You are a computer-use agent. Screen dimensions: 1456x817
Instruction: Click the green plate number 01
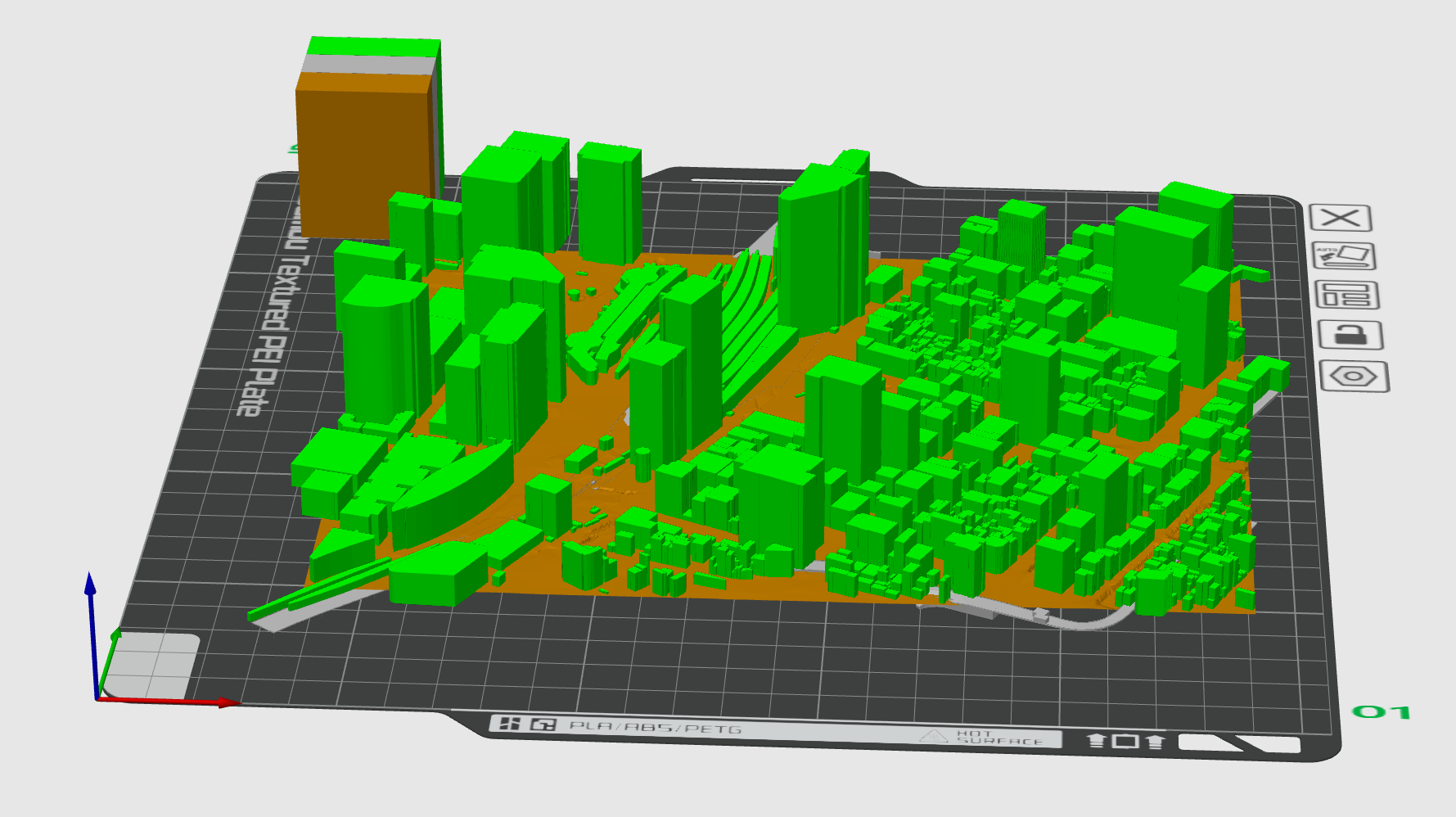[x=1381, y=712]
